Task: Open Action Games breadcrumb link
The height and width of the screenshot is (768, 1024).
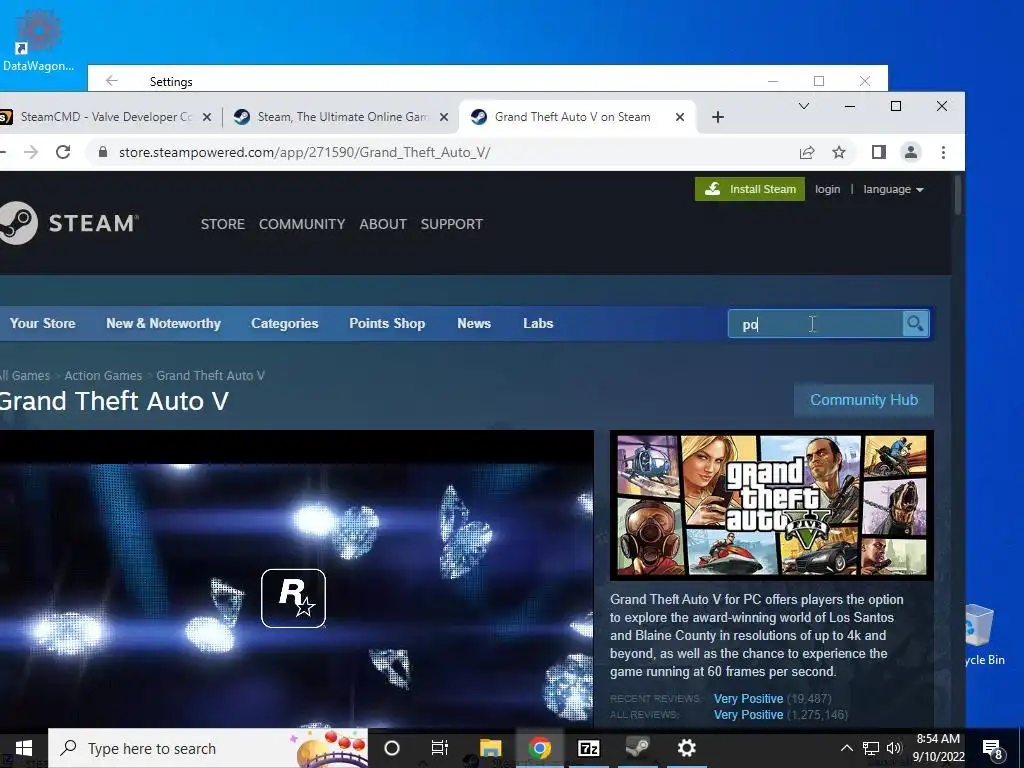Action: click(x=103, y=376)
